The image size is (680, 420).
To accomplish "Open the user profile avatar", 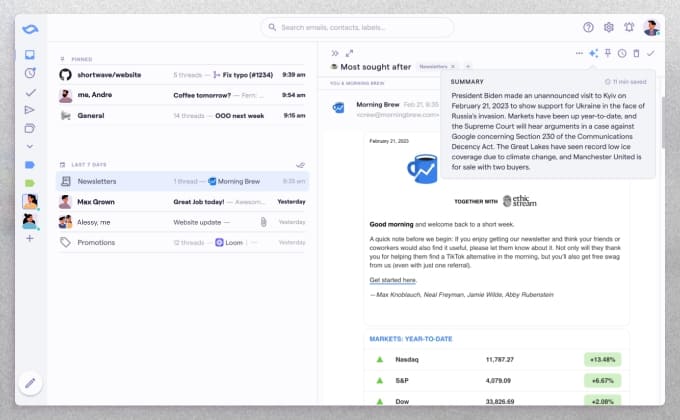I will [x=651, y=28].
